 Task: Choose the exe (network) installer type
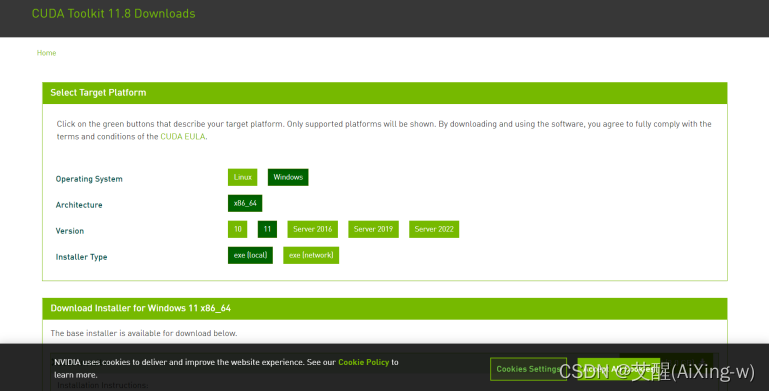coord(311,255)
